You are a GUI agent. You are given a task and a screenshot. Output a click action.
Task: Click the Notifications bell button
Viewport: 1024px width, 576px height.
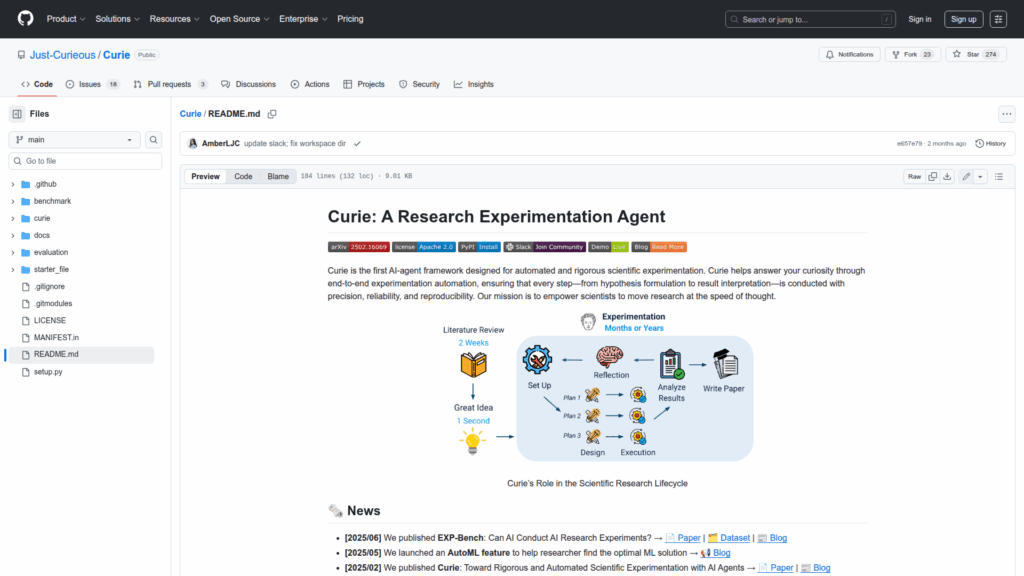point(849,55)
